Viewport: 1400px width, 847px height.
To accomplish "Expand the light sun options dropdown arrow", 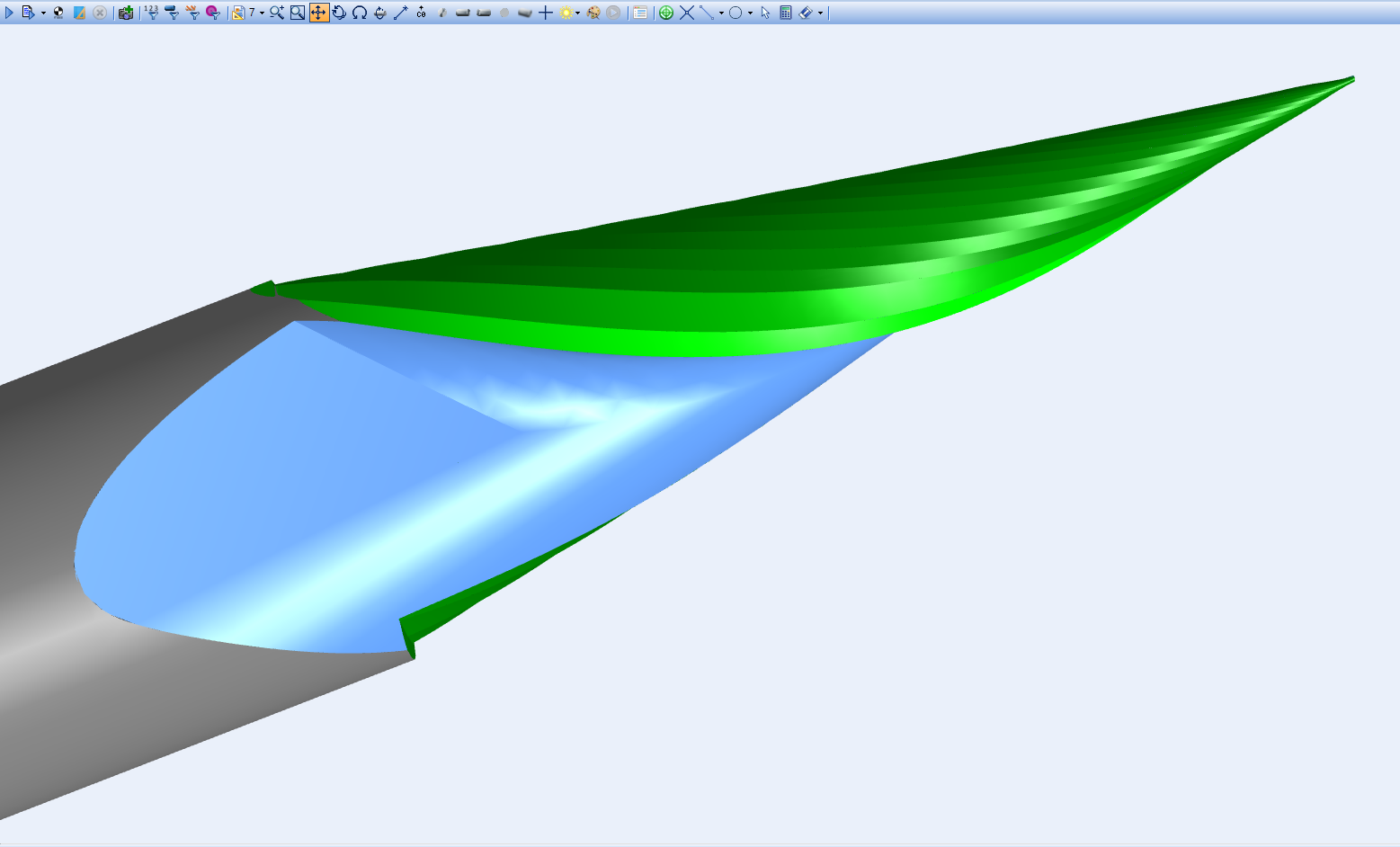I will [578, 13].
